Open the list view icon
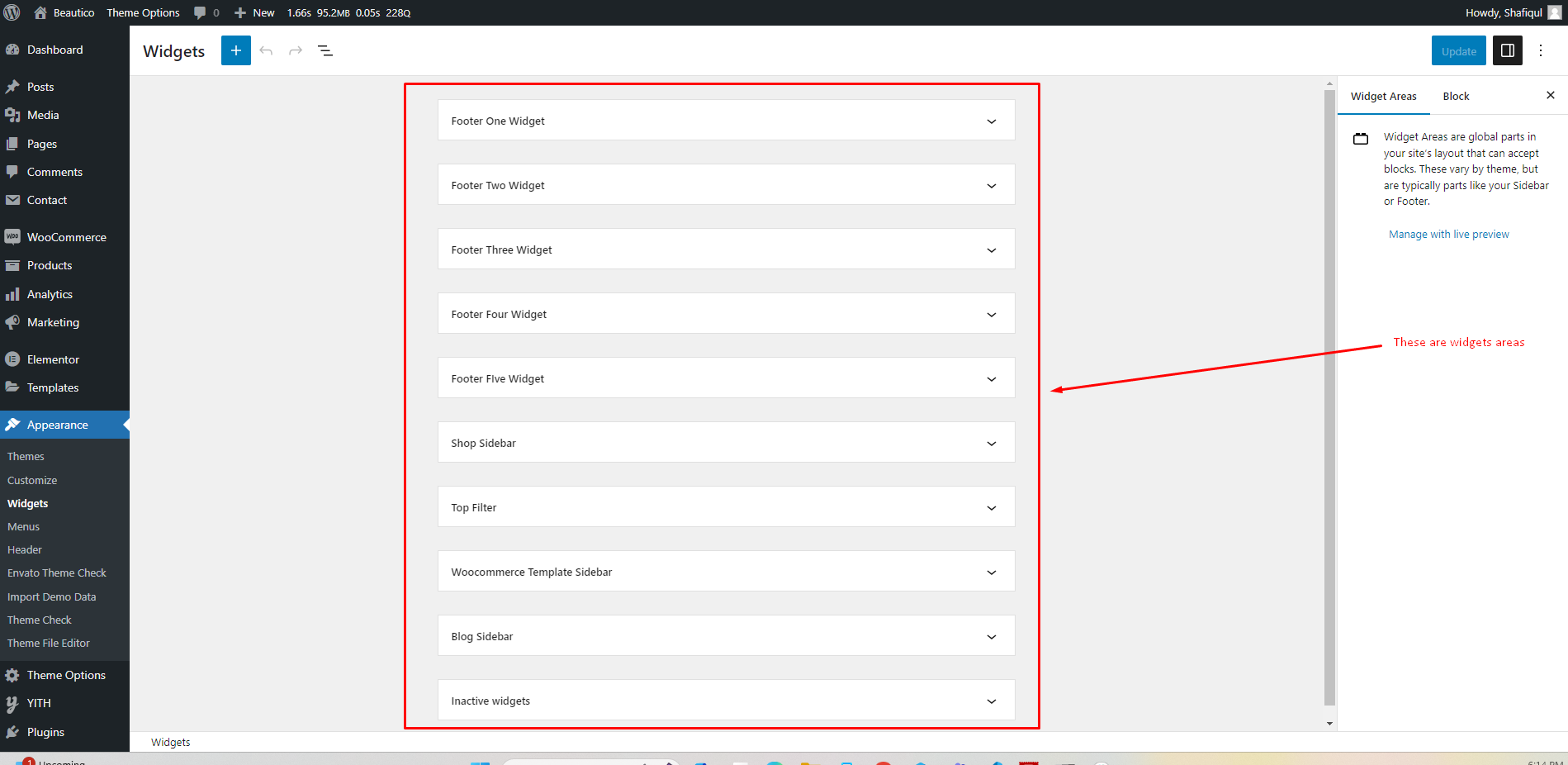The width and height of the screenshot is (1568, 765). click(325, 50)
